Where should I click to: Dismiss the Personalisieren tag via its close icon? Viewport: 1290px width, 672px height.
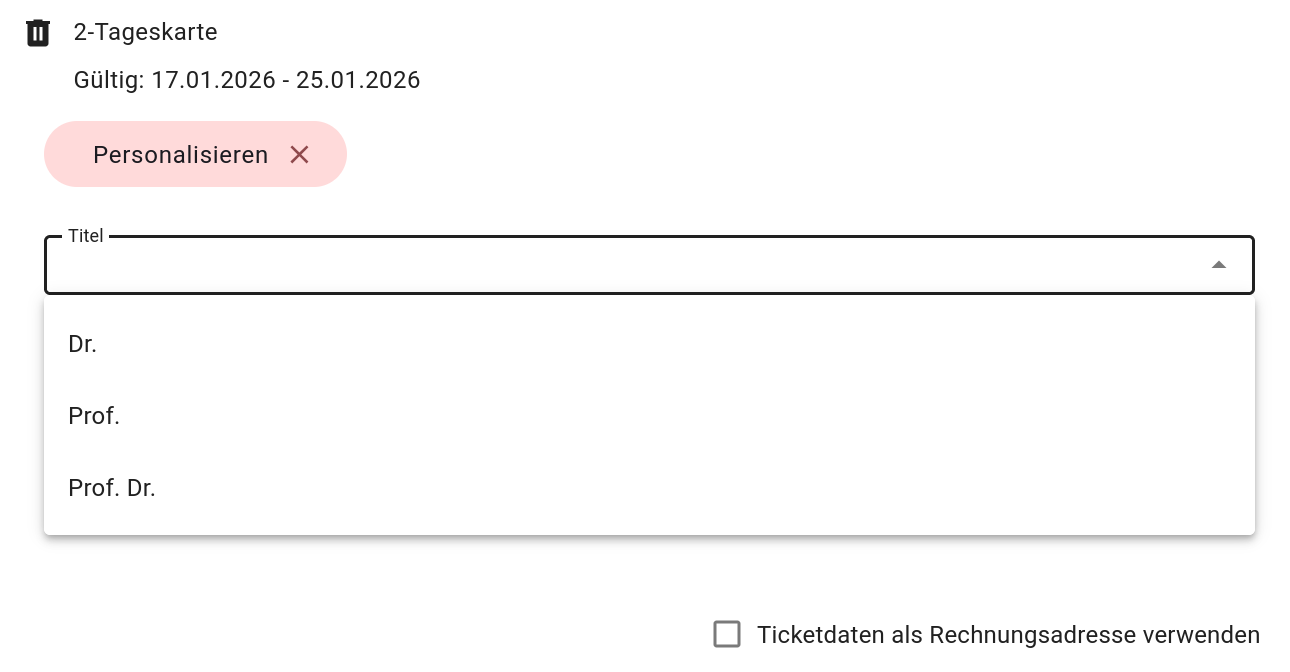299,154
